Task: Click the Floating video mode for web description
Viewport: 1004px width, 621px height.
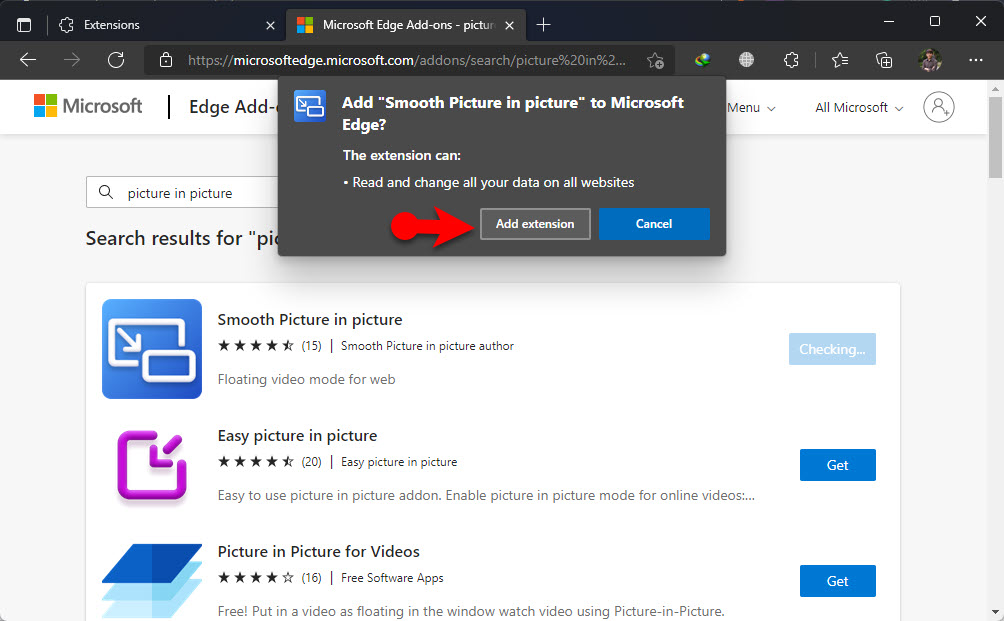Action: tap(306, 379)
